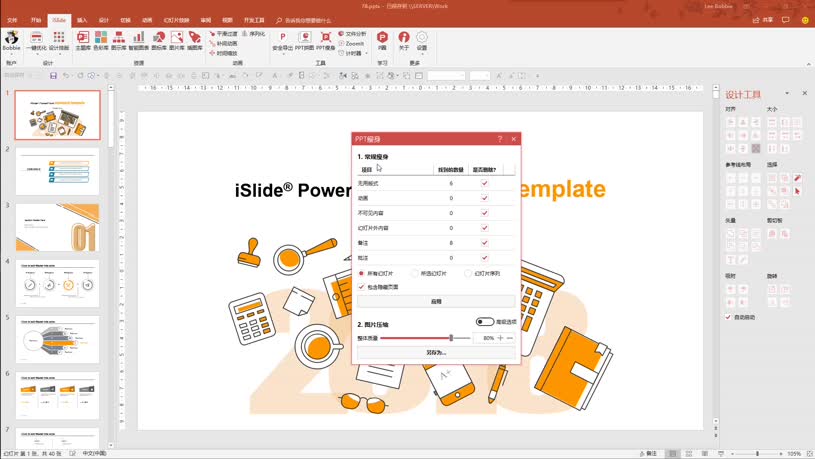The height and width of the screenshot is (459, 815).
Task: Click the undo arrow in quick access bar
Action: tap(66, 76)
